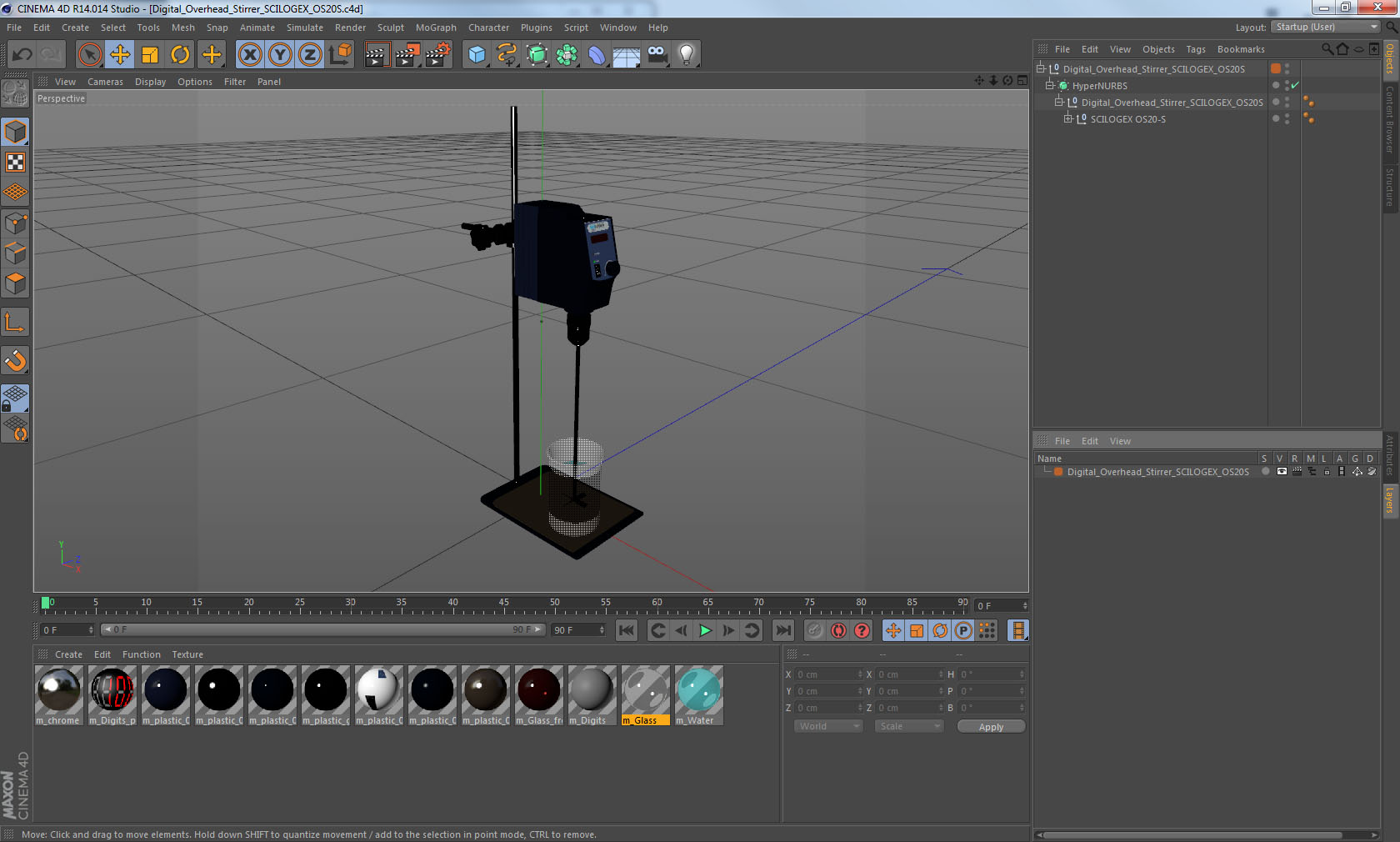Toggle Z axis lock

(310, 55)
